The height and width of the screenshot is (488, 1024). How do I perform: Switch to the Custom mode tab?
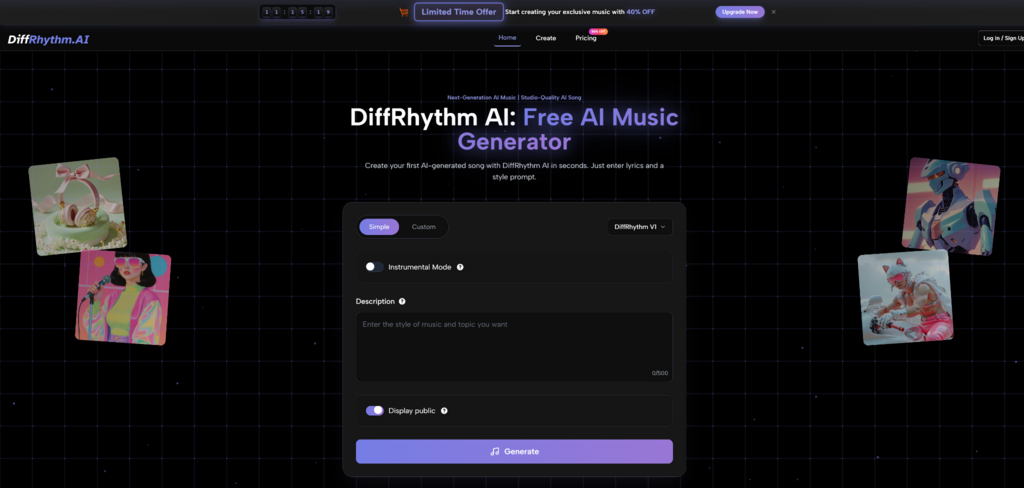[424, 227]
